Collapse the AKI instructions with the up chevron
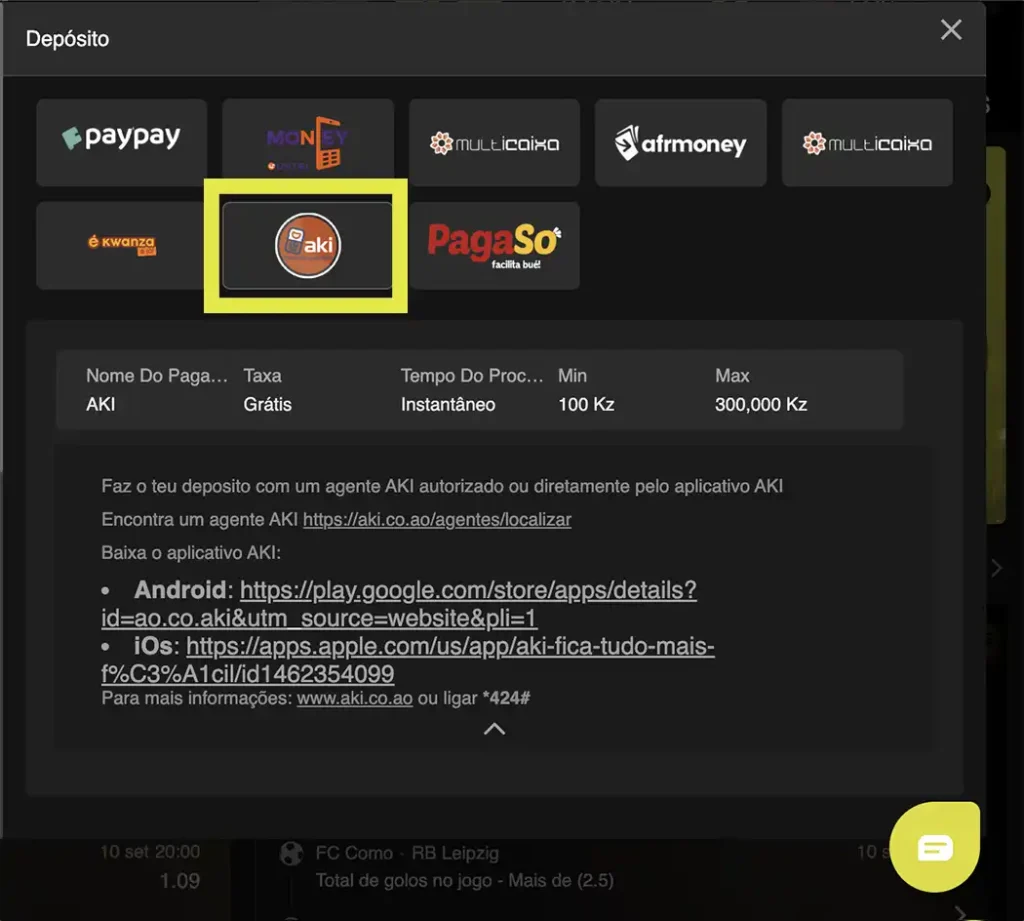Screen dimensions: 1024x921 pos(494,729)
